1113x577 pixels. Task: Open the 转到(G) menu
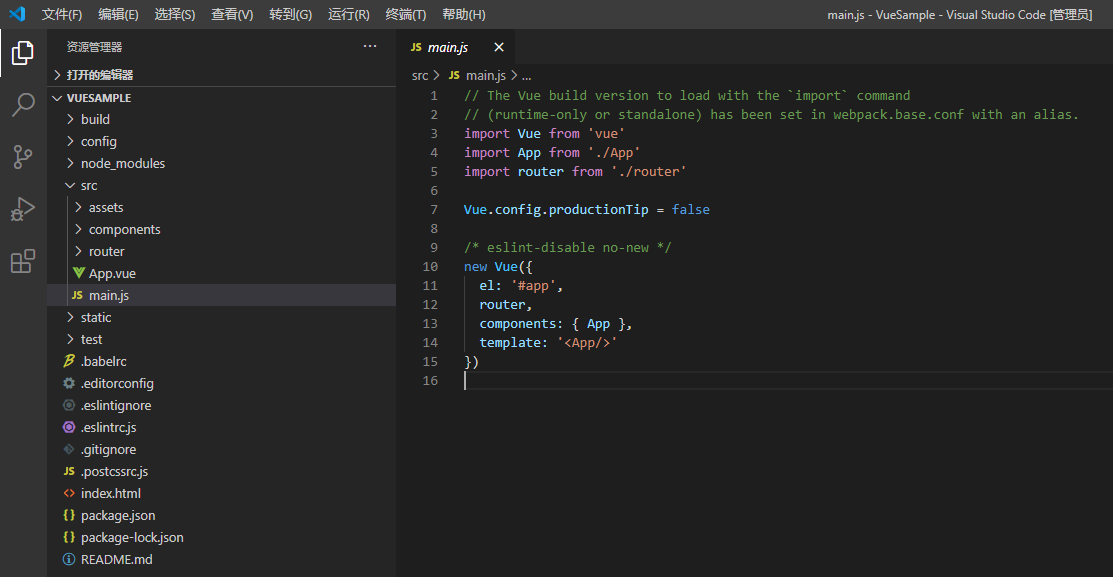point(290,14)
